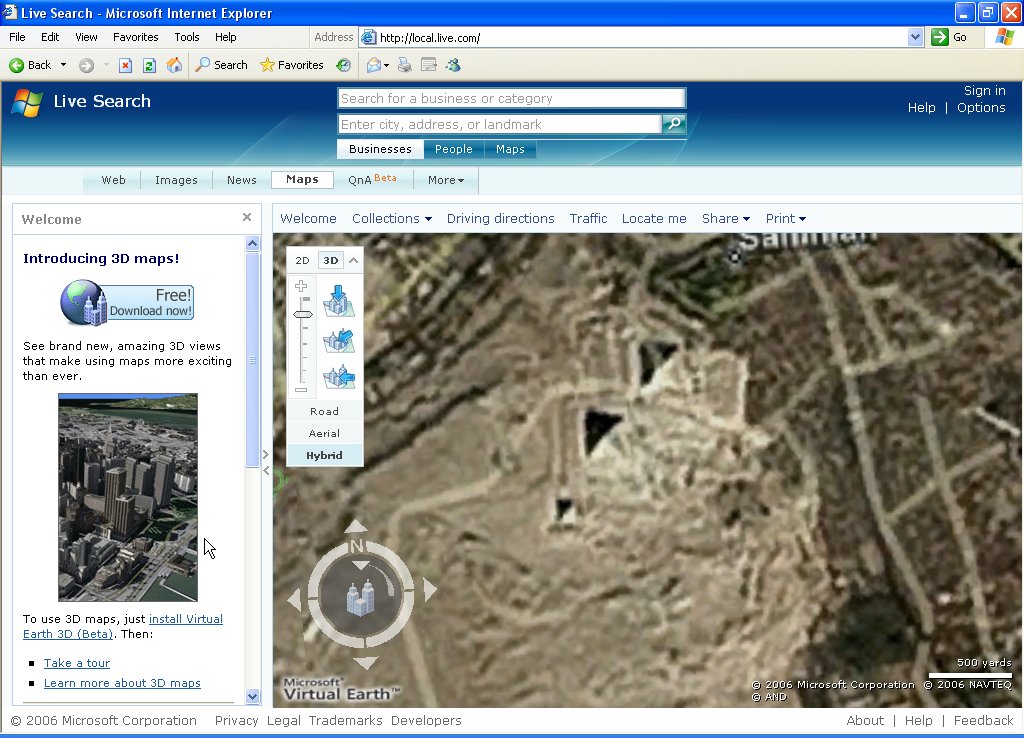Click the IE Forward arrow icon
Screen dimensions: 1024x738
point(86,65)
